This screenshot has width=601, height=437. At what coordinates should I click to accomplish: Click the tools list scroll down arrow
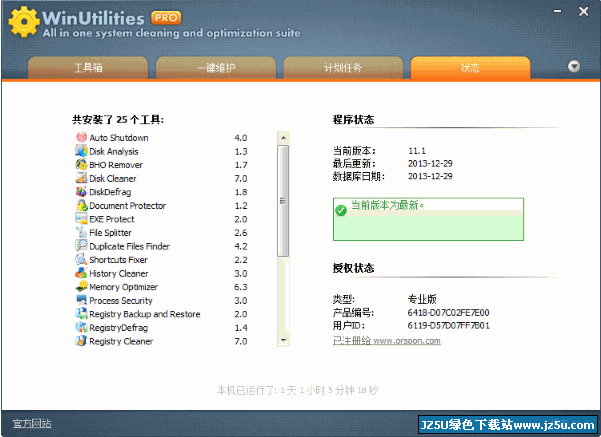(283, 340)
